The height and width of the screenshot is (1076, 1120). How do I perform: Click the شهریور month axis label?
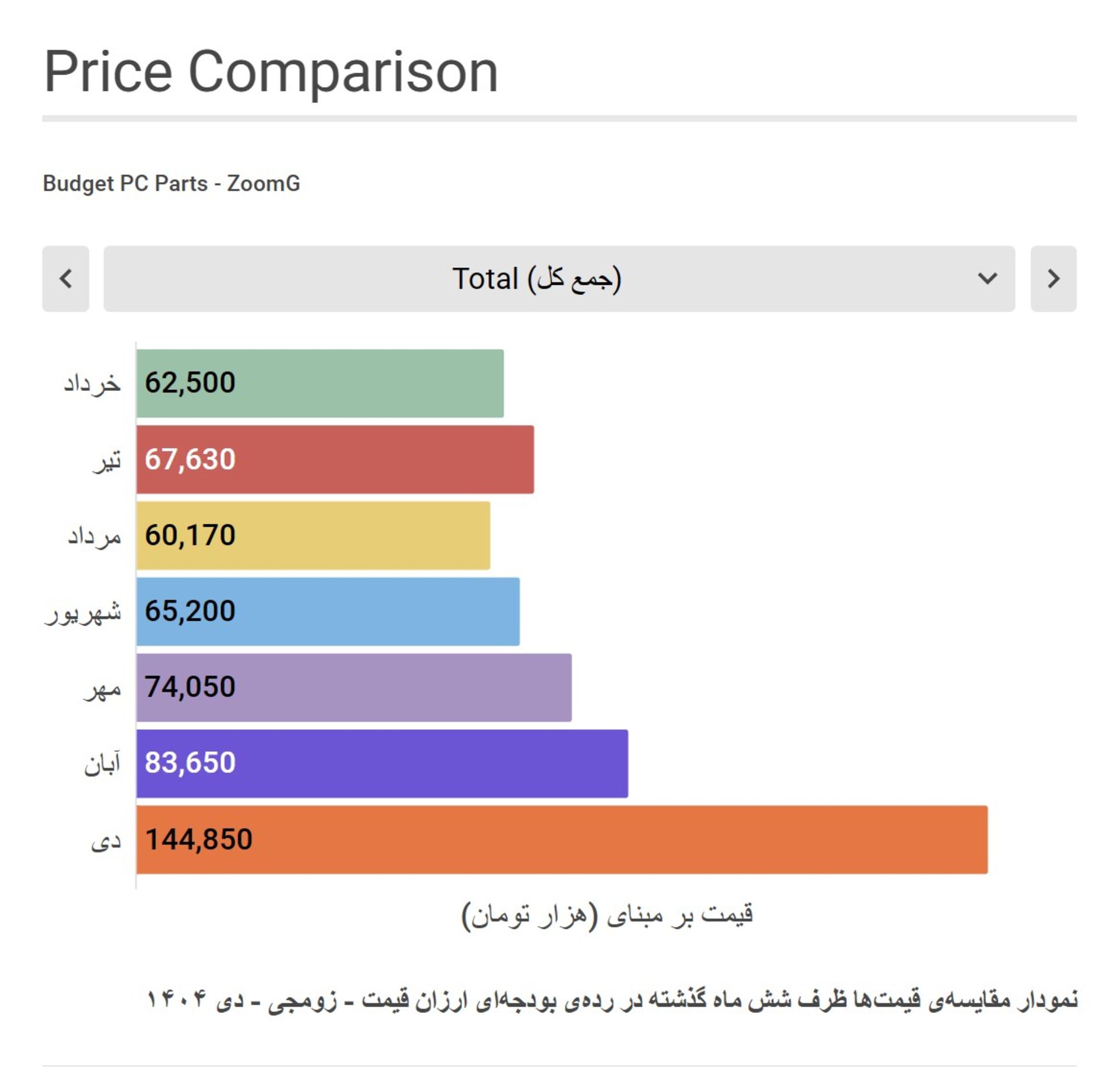pyautogui.click(x=83, y=613)
